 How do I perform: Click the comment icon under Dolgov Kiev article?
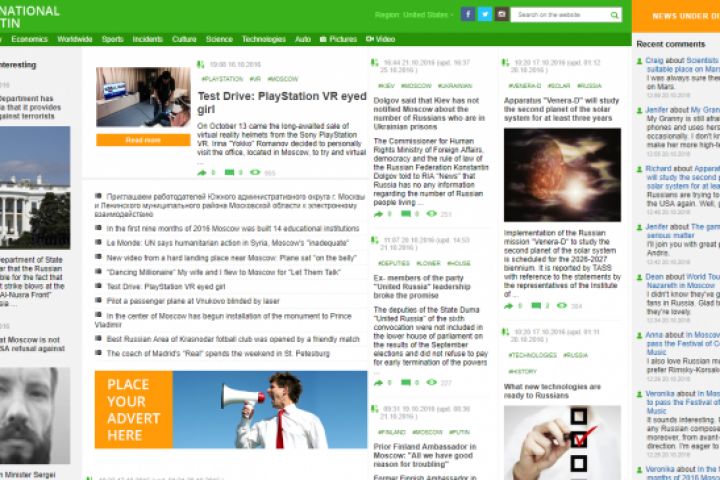pyautogui.click(x=405, y=214)
